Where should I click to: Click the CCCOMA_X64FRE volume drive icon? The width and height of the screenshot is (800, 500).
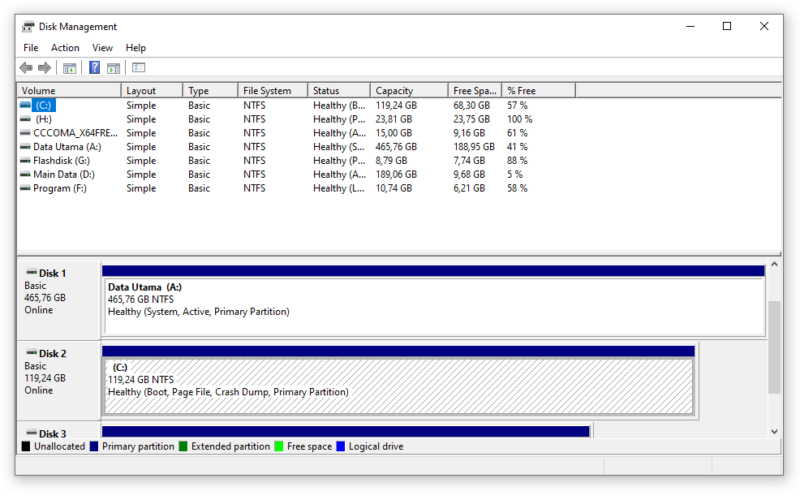coord(25,133)
